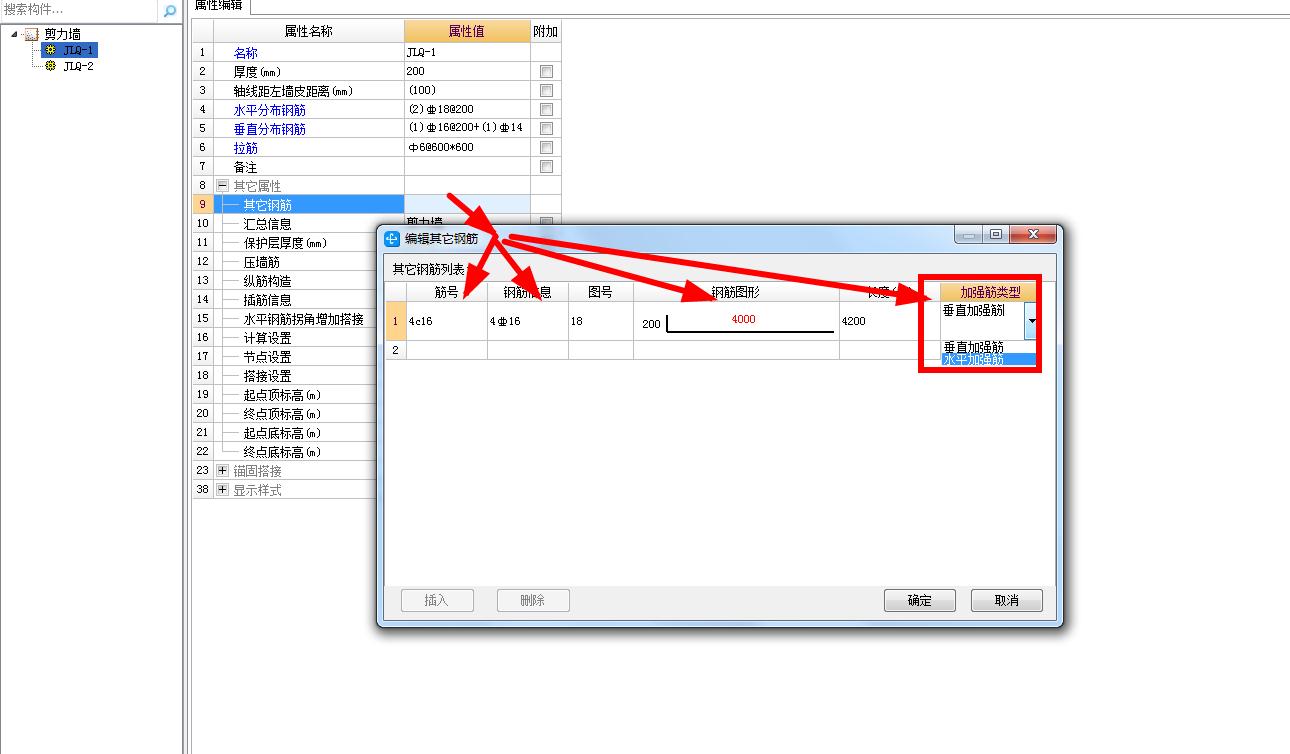The width and height of the screenshot is (1290, 754).
Task: Check the 附加 box for 拉筋
Action: click(546, 147)
